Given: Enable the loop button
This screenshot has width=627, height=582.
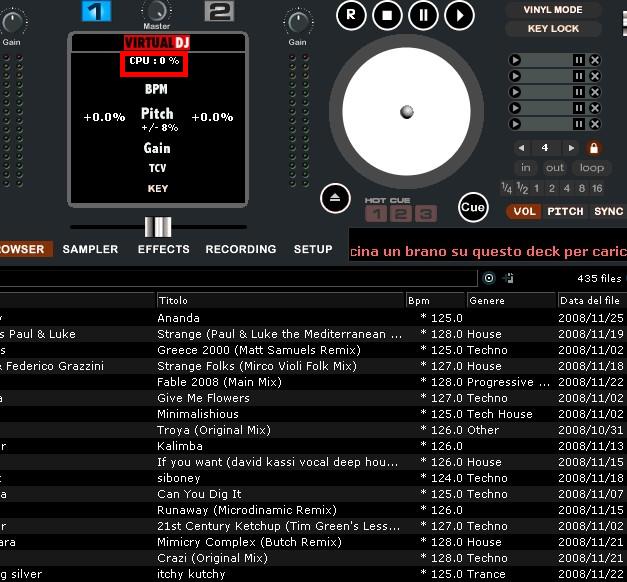Looking at the screenshot, I should coord(592,168).
